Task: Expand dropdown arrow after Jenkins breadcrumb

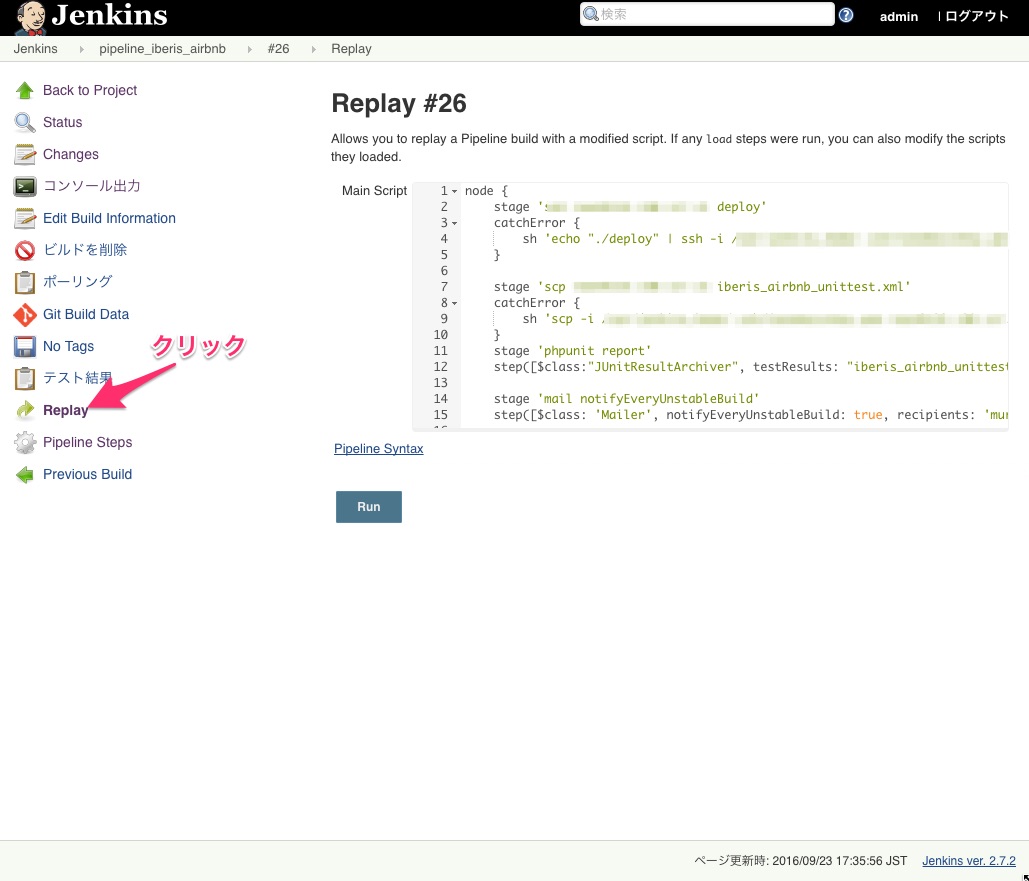Action: [x=81, y=49]
